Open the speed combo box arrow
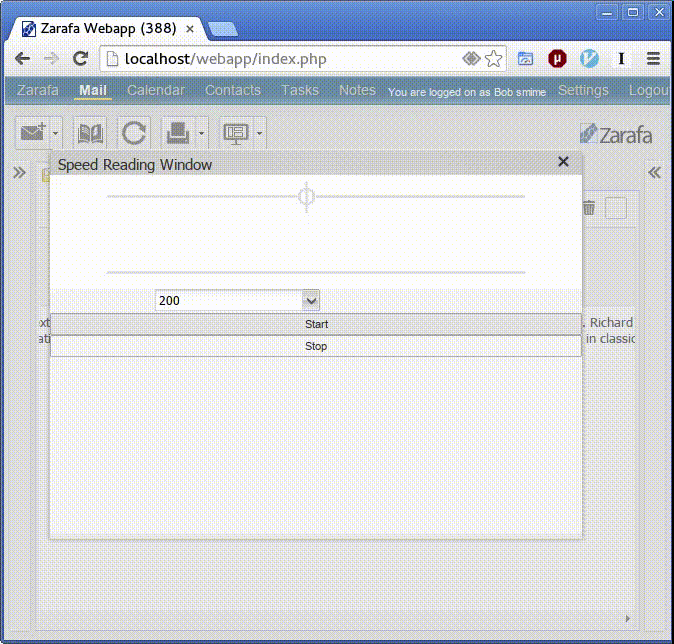The height and width of the screenshot is (644, 674). pyautogui.click(x=311, y=301)
